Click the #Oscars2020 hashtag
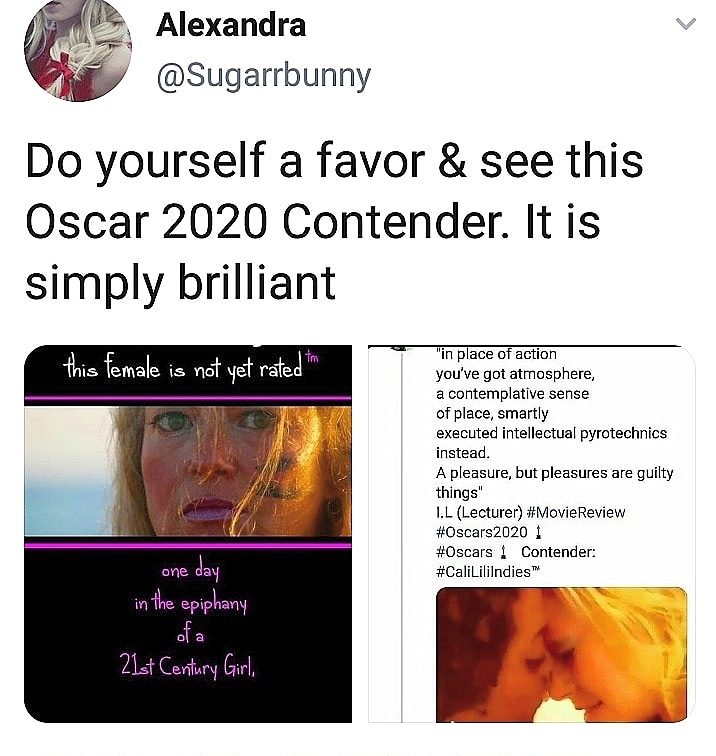716x756 pixels. [481, 532]
